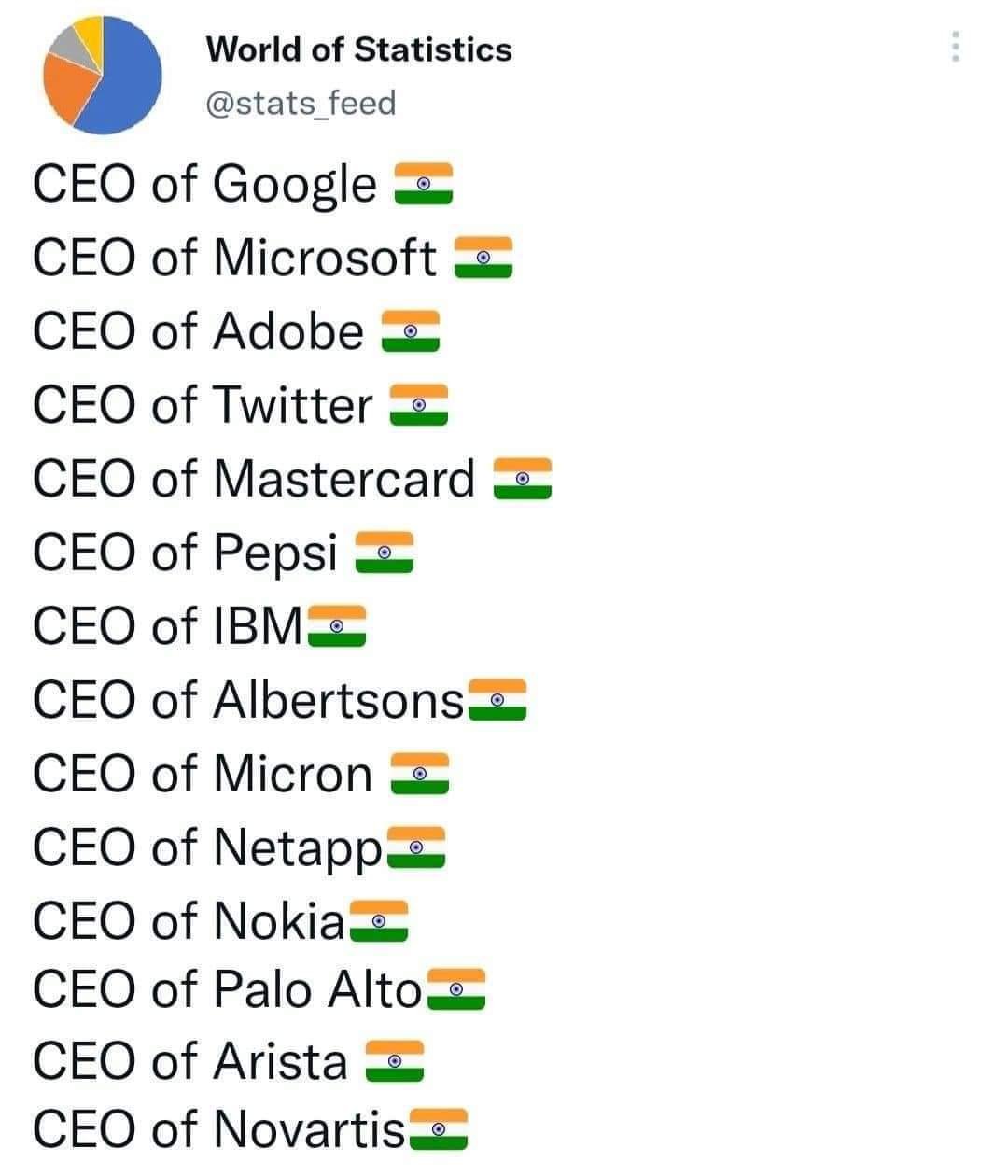Click India flag next to Mastercard
1008x1176 pixels.
click(x=523, y=479)
